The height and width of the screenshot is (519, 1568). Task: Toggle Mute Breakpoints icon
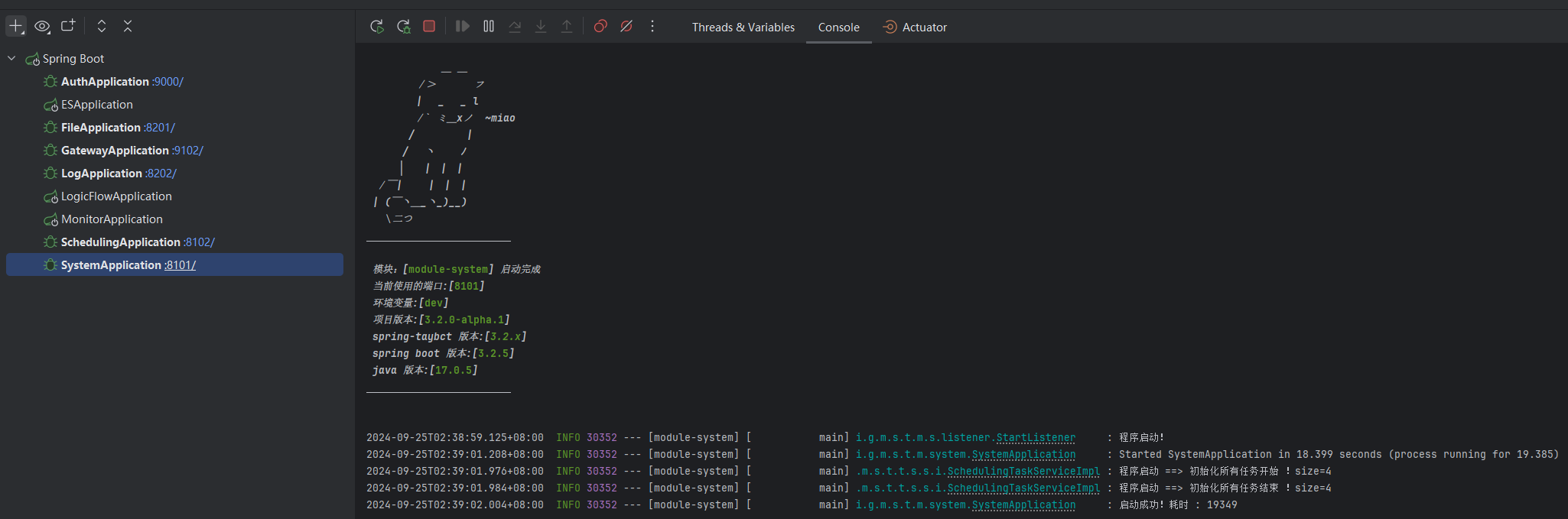[626, 26]
